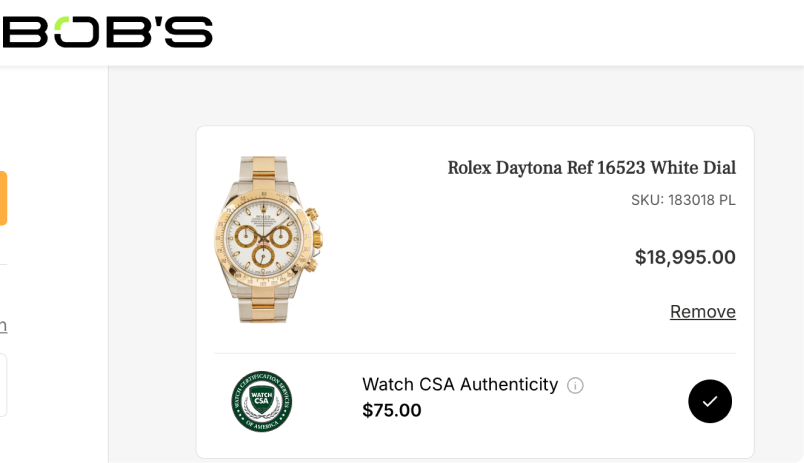Click the white dial of the watch photo
The image size is (804, 463).
[262, 220]
